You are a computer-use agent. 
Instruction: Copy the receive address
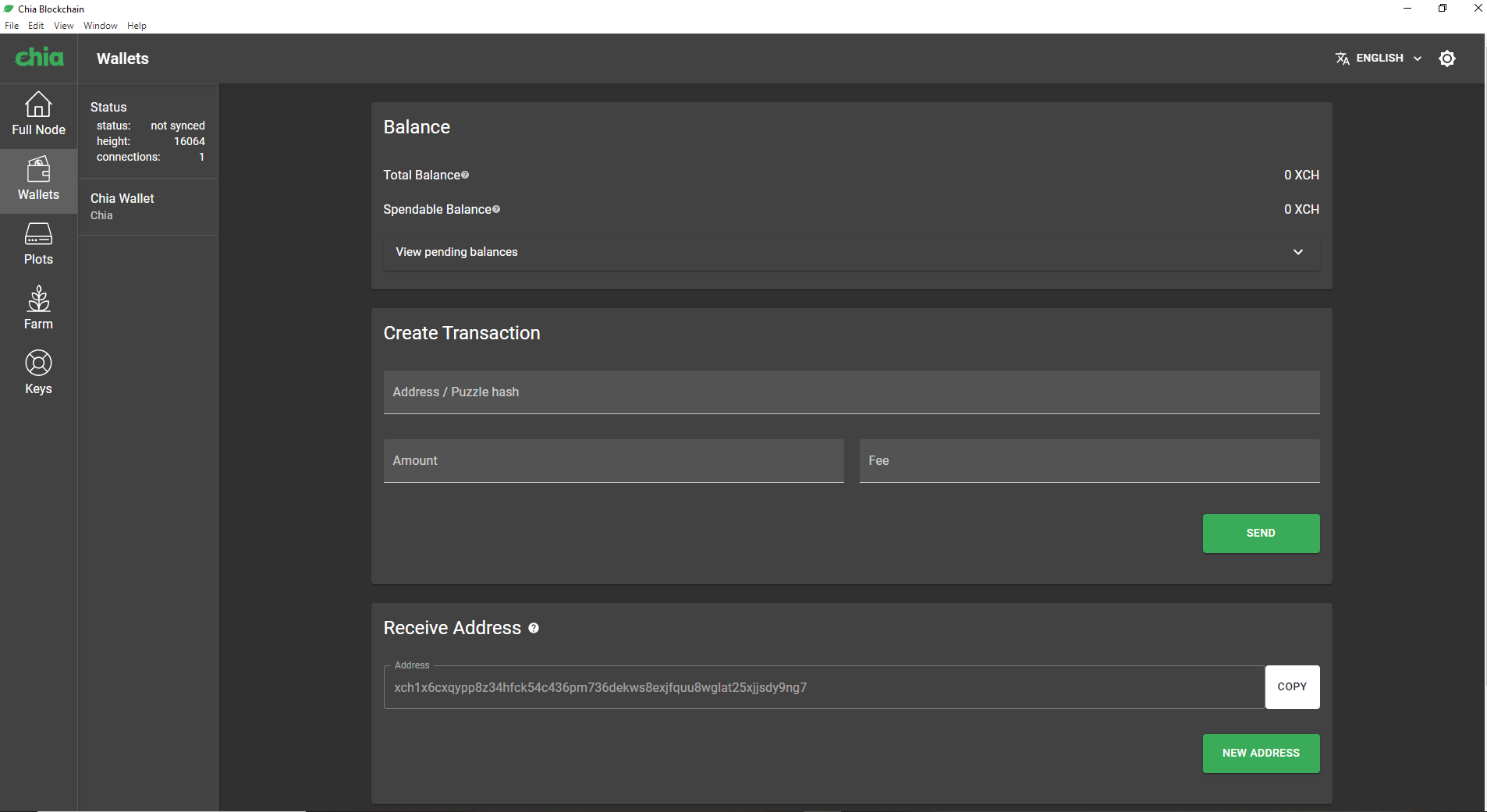1292,687
